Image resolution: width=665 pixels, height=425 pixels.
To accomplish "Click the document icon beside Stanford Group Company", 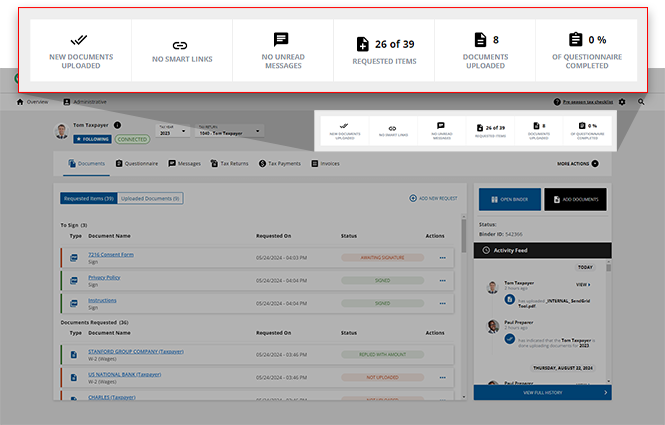I will [74, 355].
